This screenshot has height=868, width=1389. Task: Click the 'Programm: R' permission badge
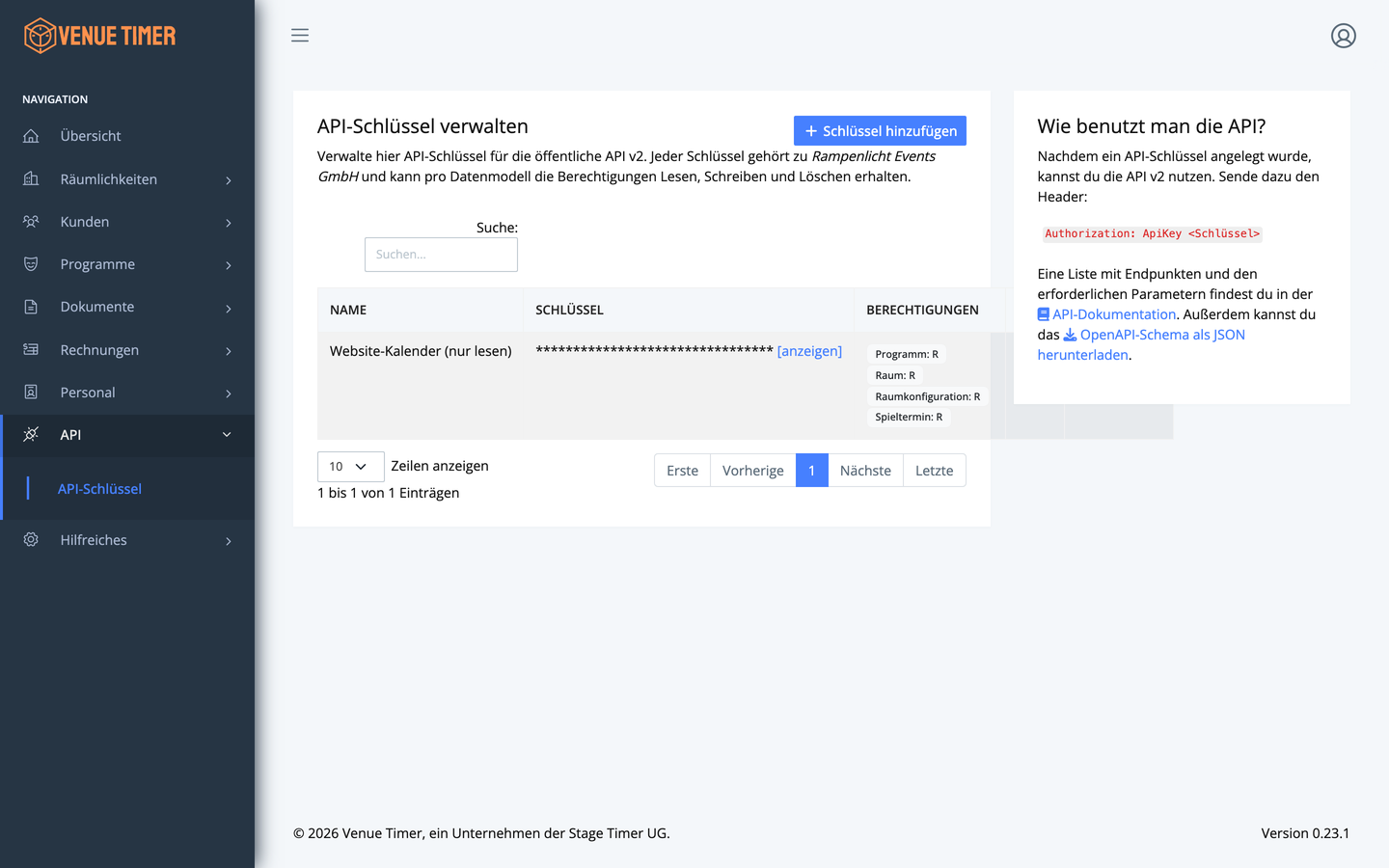[907, 354]
